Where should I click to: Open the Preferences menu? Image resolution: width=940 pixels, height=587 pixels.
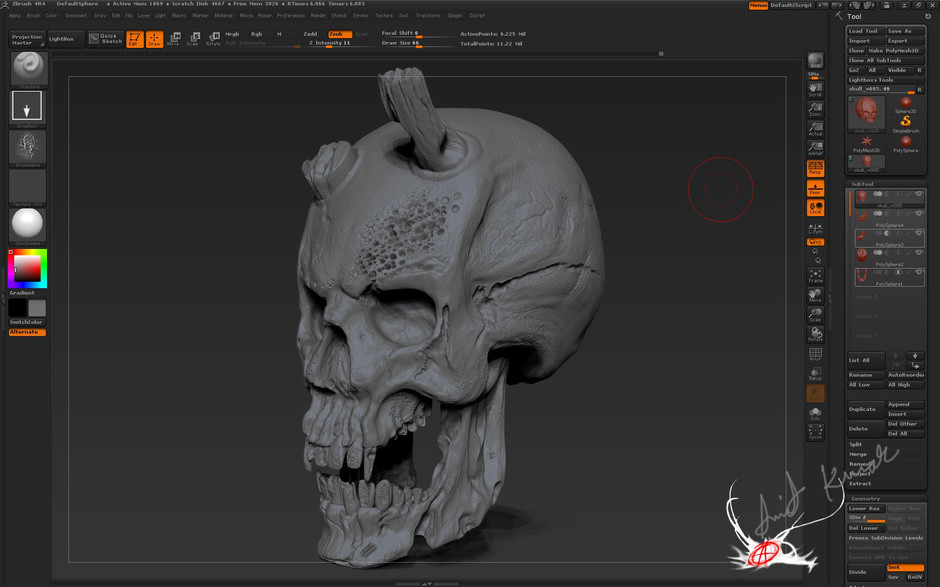(x=290, y=15)
